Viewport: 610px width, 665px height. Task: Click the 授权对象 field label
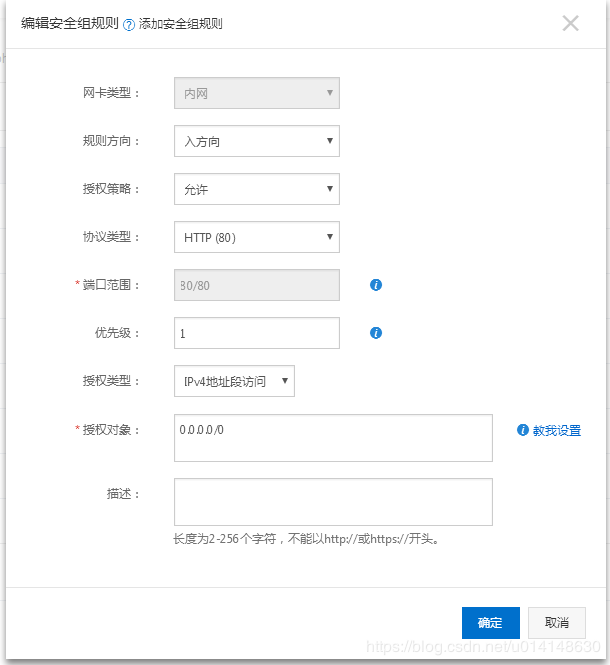[111, 430]
